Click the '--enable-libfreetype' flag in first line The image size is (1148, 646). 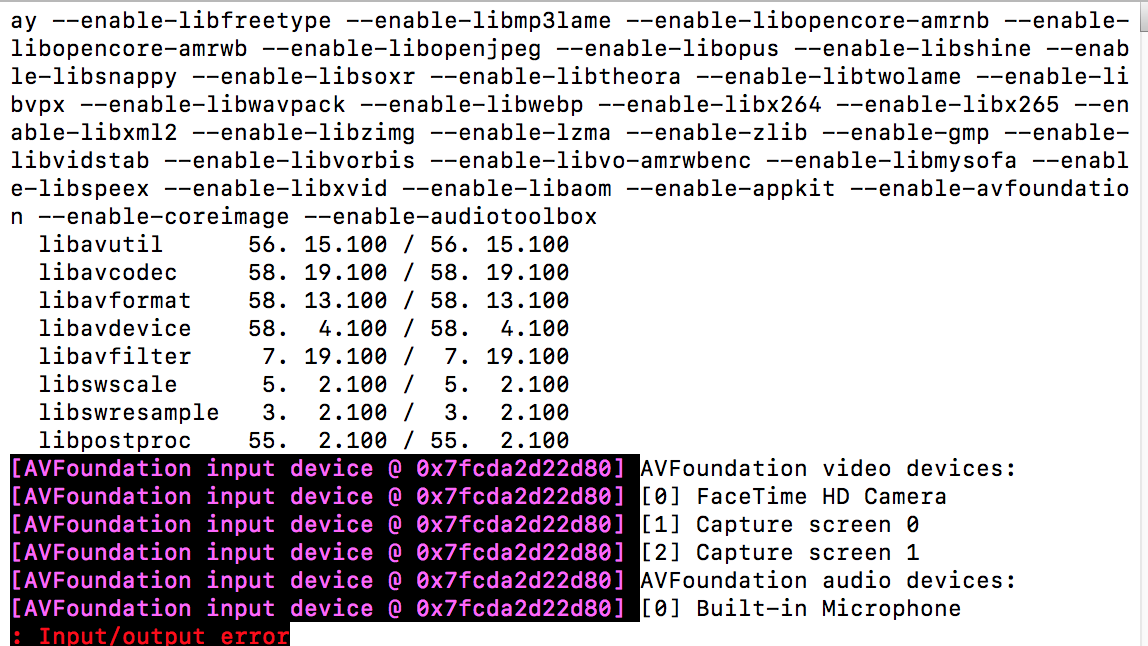[x=192, y=21]
